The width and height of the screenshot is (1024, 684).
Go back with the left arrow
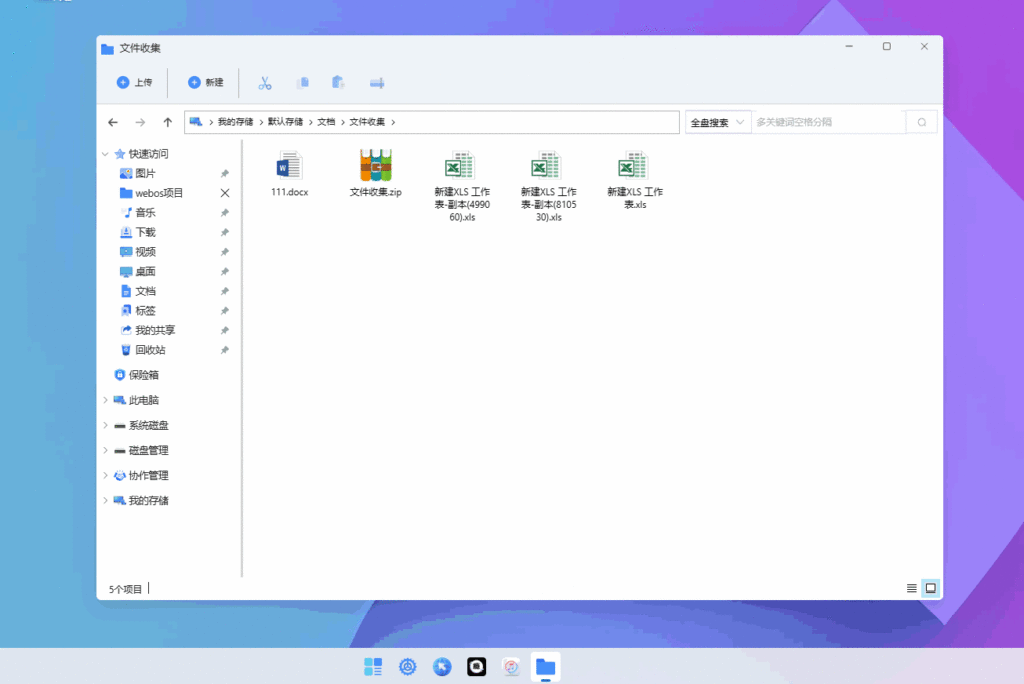tap(113, 122)
